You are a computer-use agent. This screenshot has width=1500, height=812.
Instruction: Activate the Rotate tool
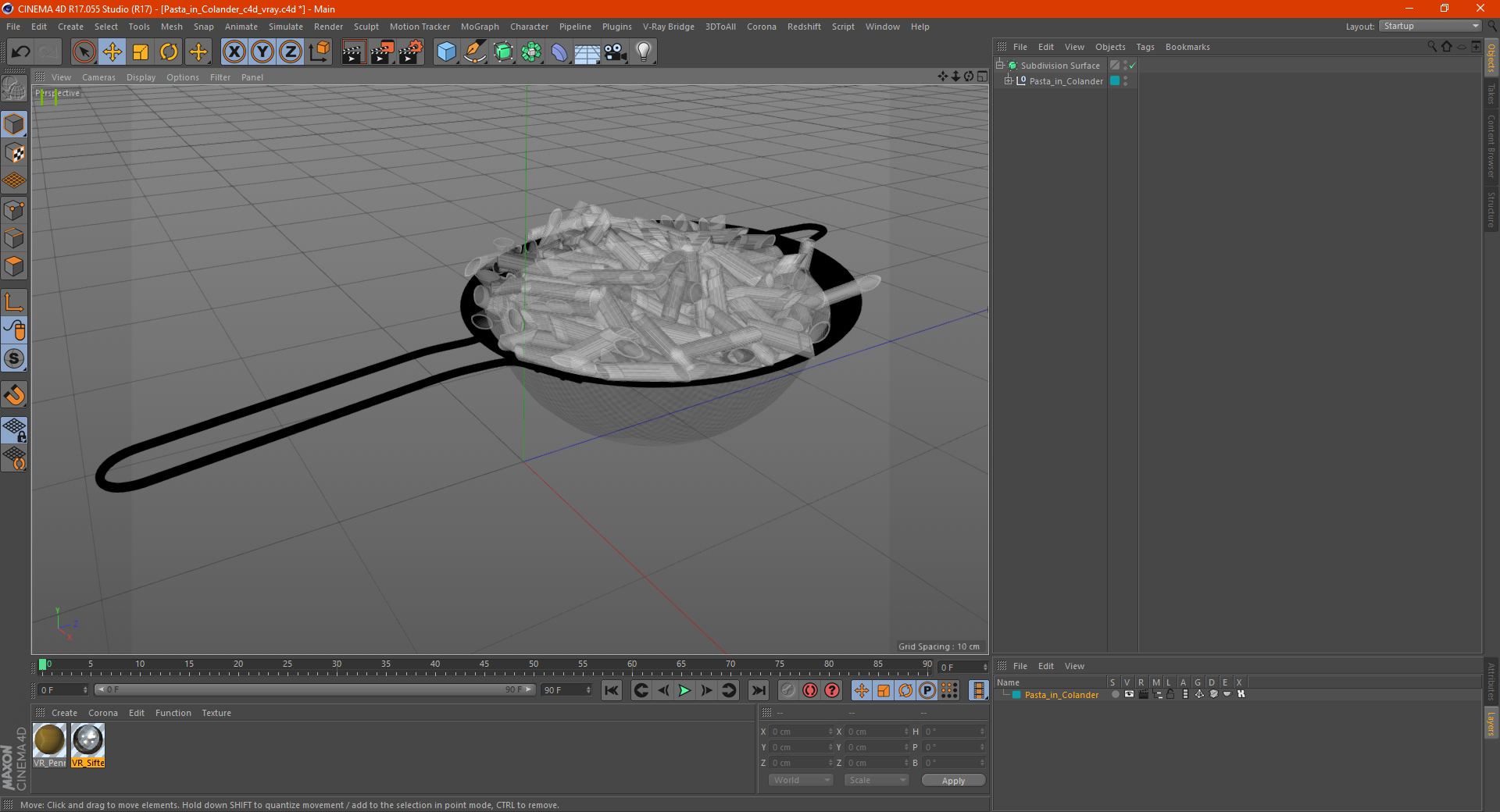pos(169,52)
